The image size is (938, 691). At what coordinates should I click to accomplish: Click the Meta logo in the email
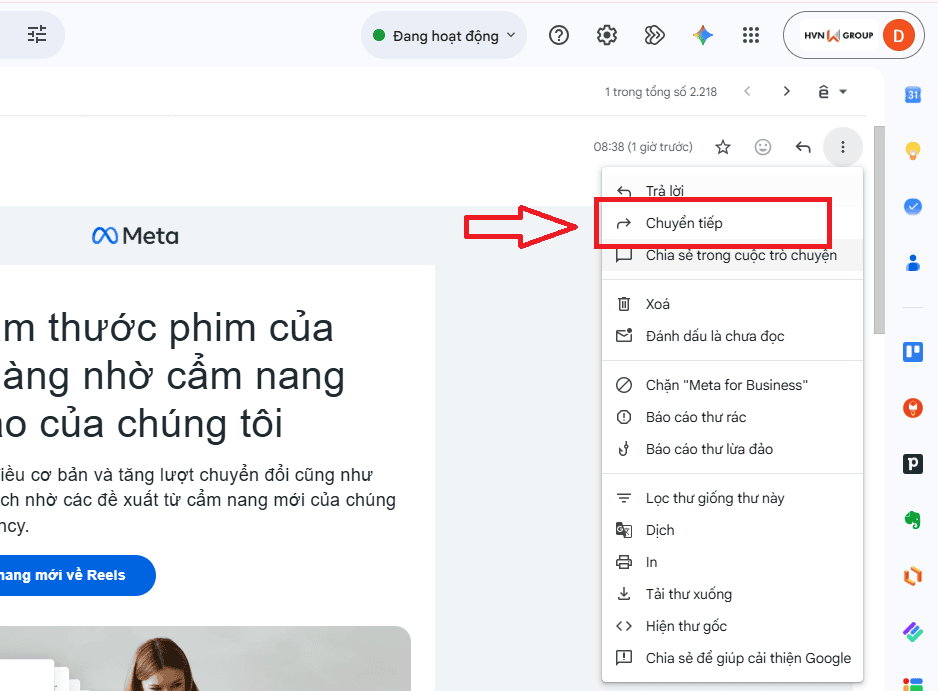click(x=135, y=236)
